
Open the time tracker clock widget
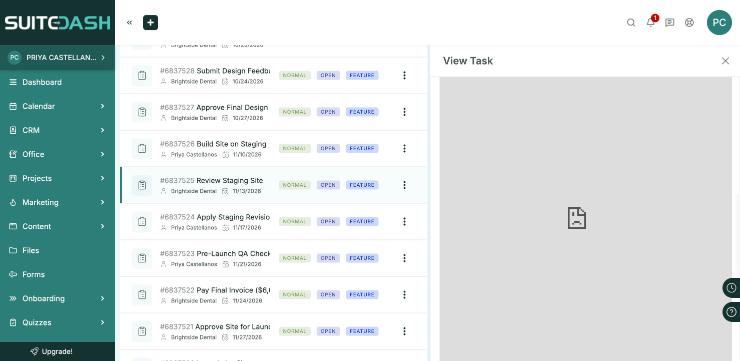tap(732, 287)
